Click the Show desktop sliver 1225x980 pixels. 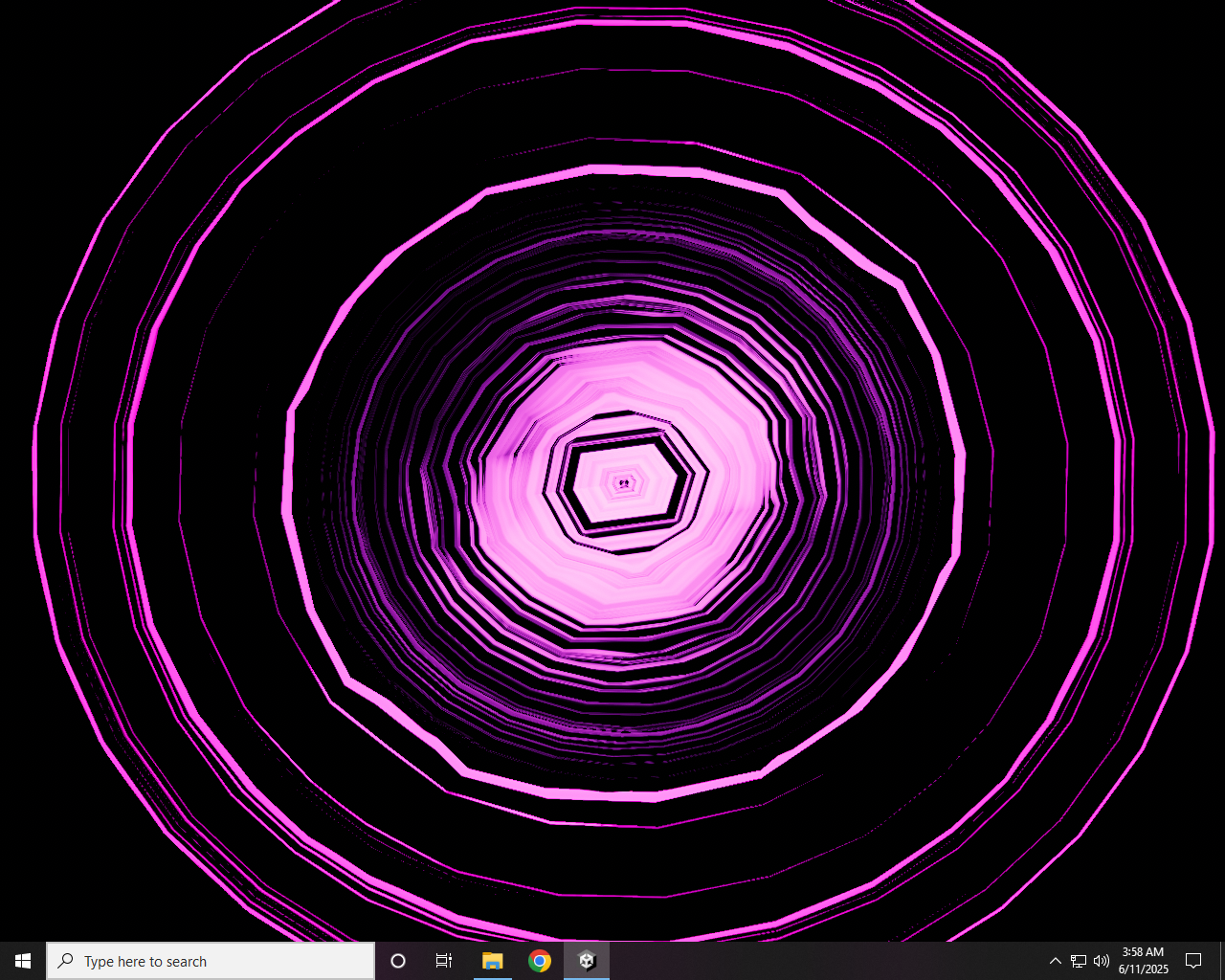point(1221,961)
